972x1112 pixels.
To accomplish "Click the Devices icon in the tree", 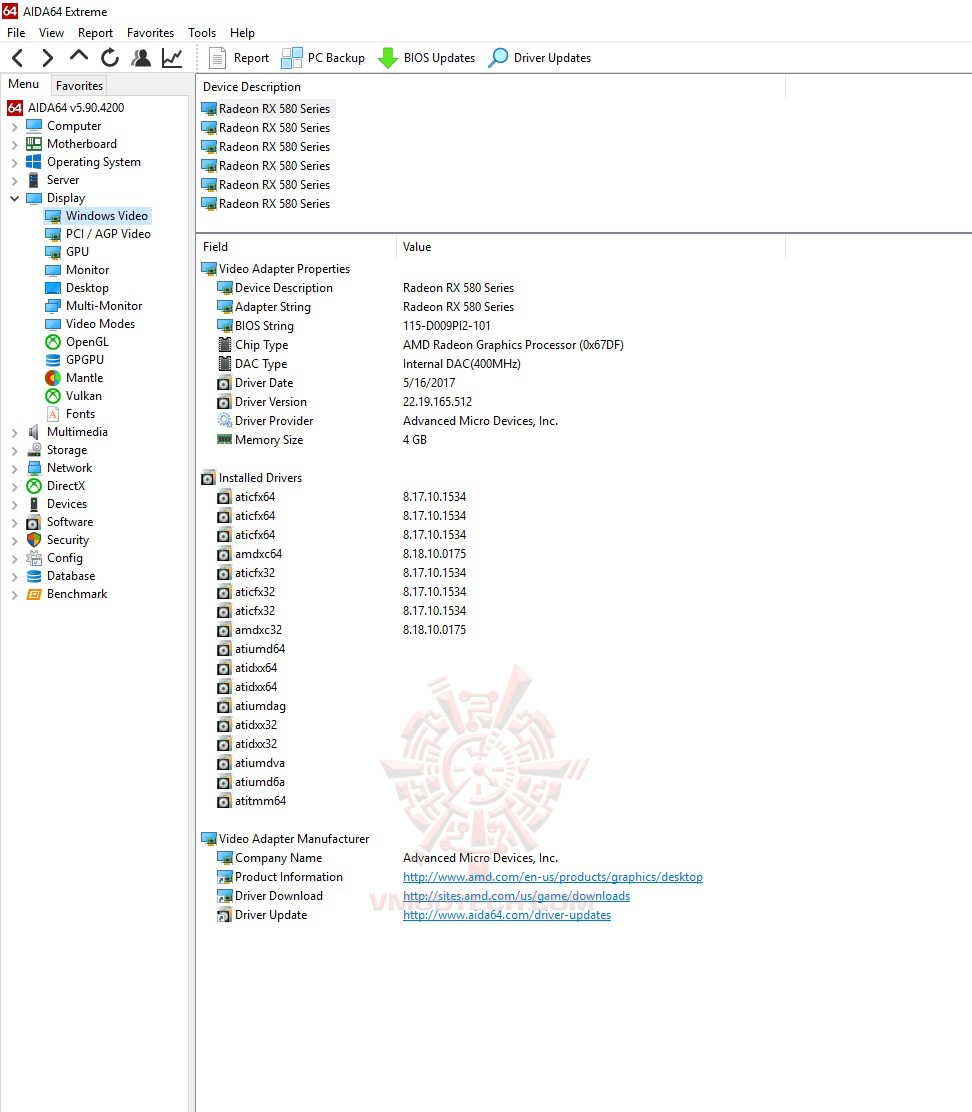I will (x=34, y=504).
